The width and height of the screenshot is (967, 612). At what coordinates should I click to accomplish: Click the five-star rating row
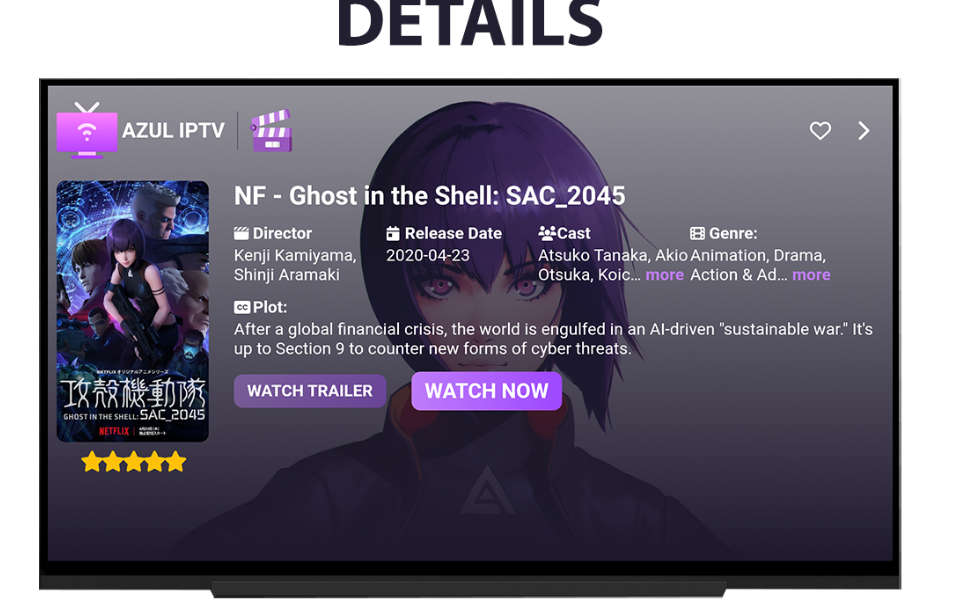[x=133, y=461]
